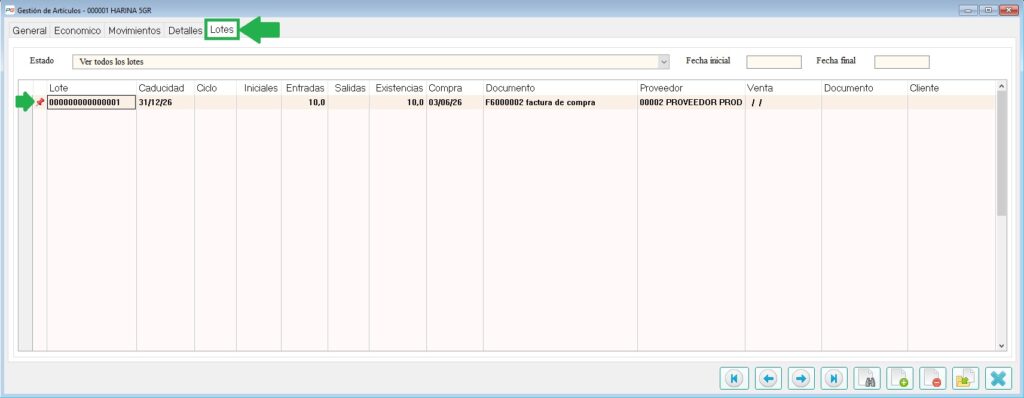The image size is (1024, 398).
Task: Focus the Fecha inicial date field
Action: click(774, 62)
